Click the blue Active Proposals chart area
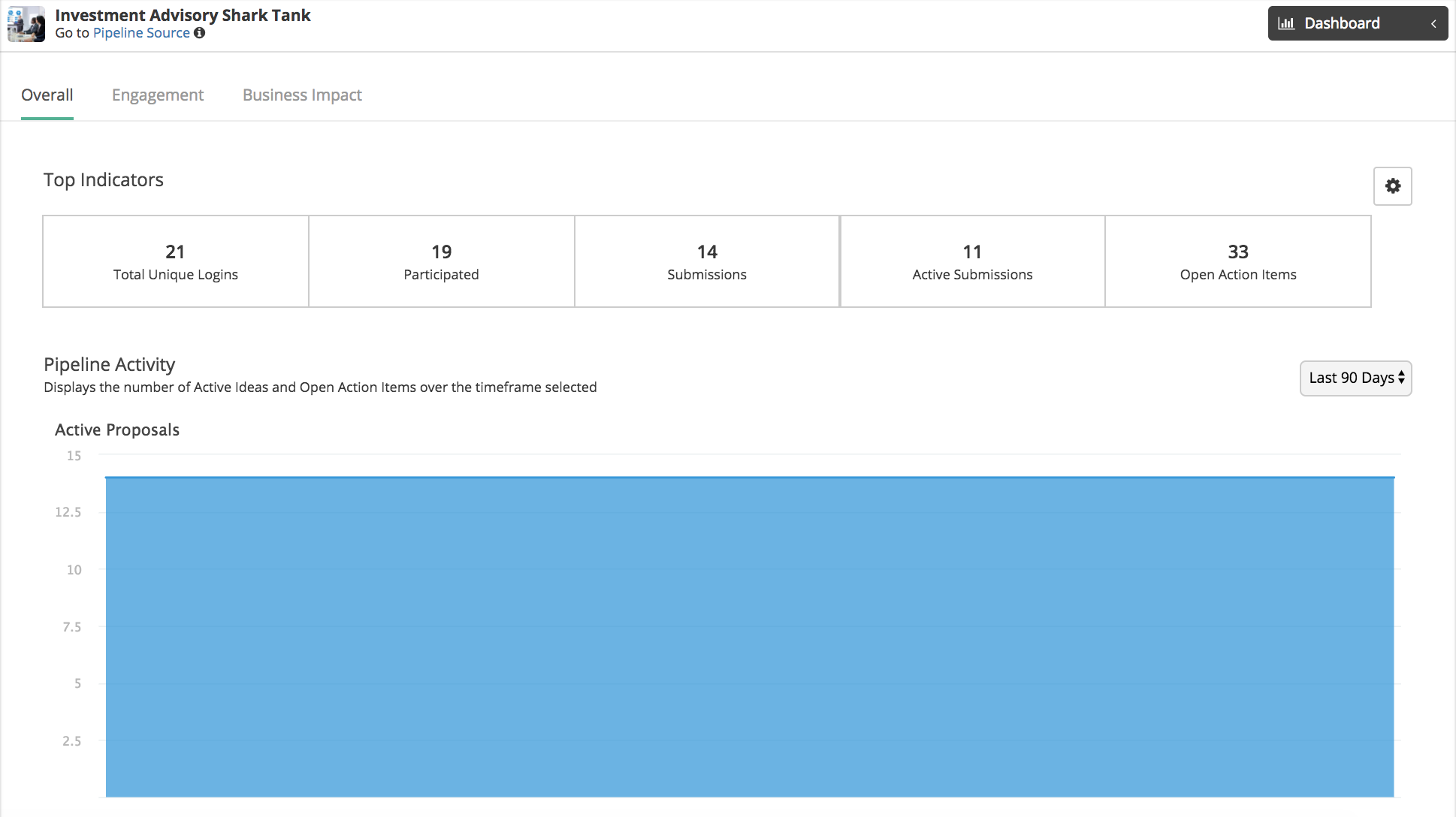Viewport: 1456px width, 817px height. [750, 637]
